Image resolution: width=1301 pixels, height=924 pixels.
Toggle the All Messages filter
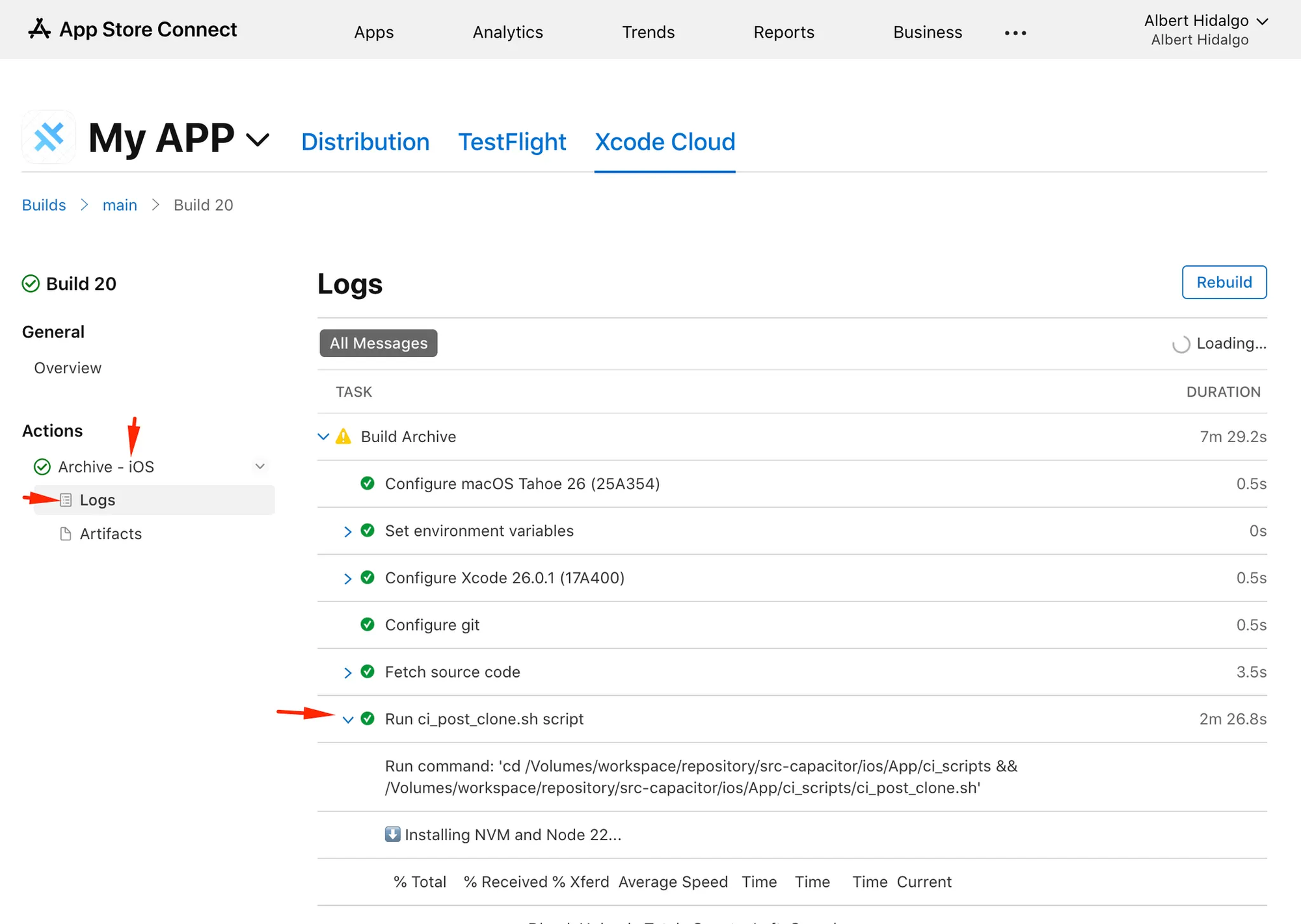point(378,343)
